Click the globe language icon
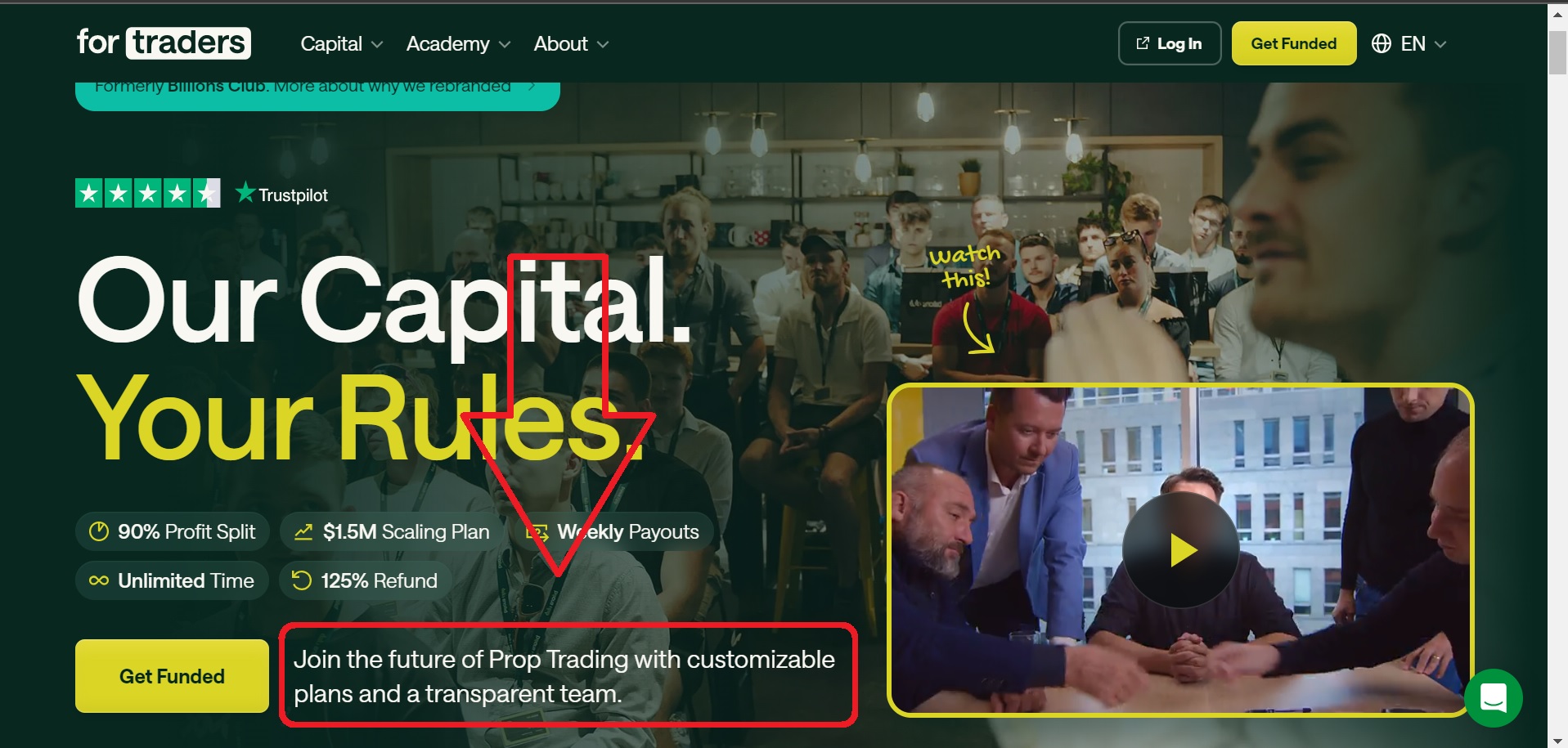 click(x=1382, y=43)
